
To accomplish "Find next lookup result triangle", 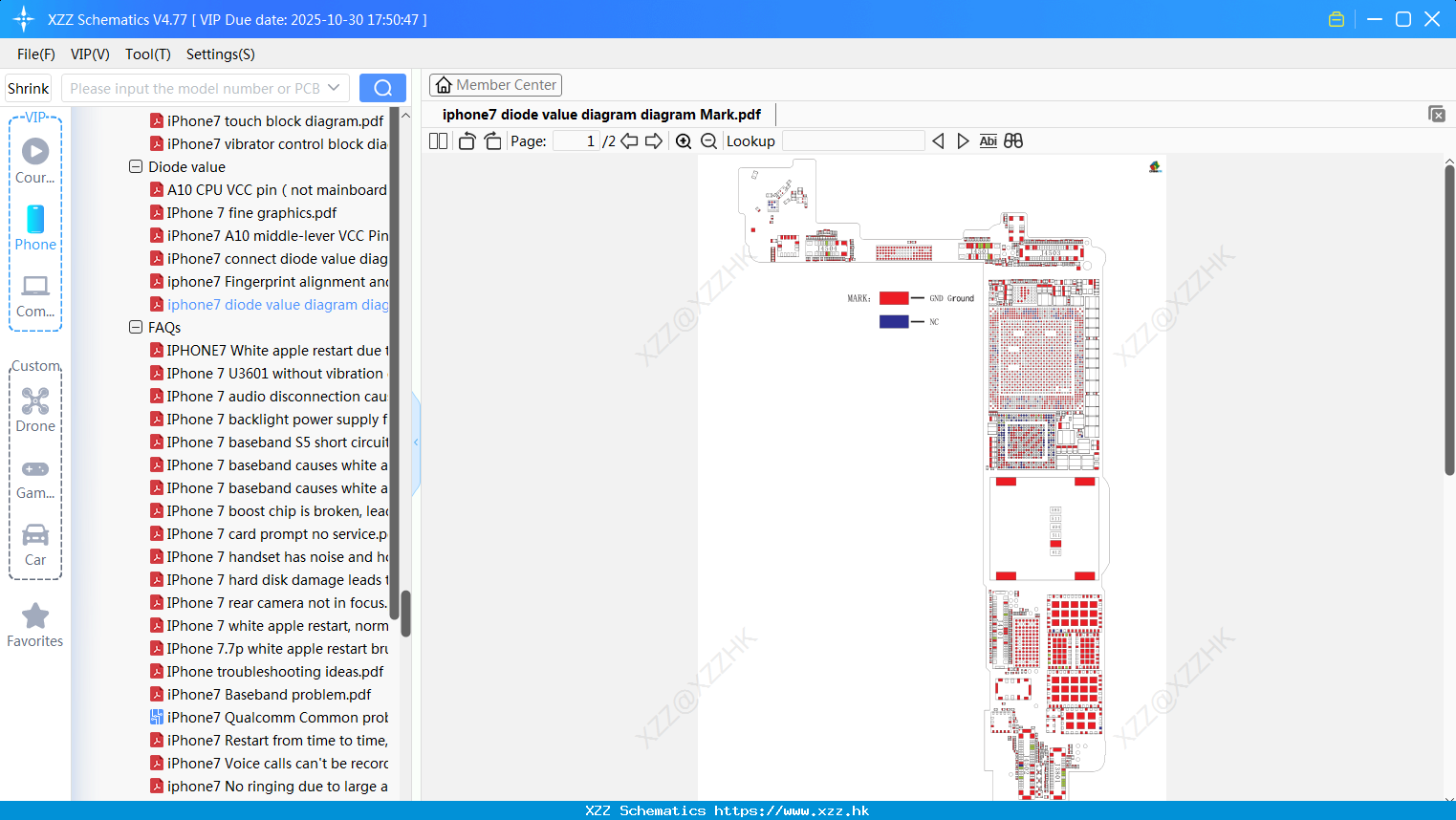I will pyautogui.click(x=963, y=141).
